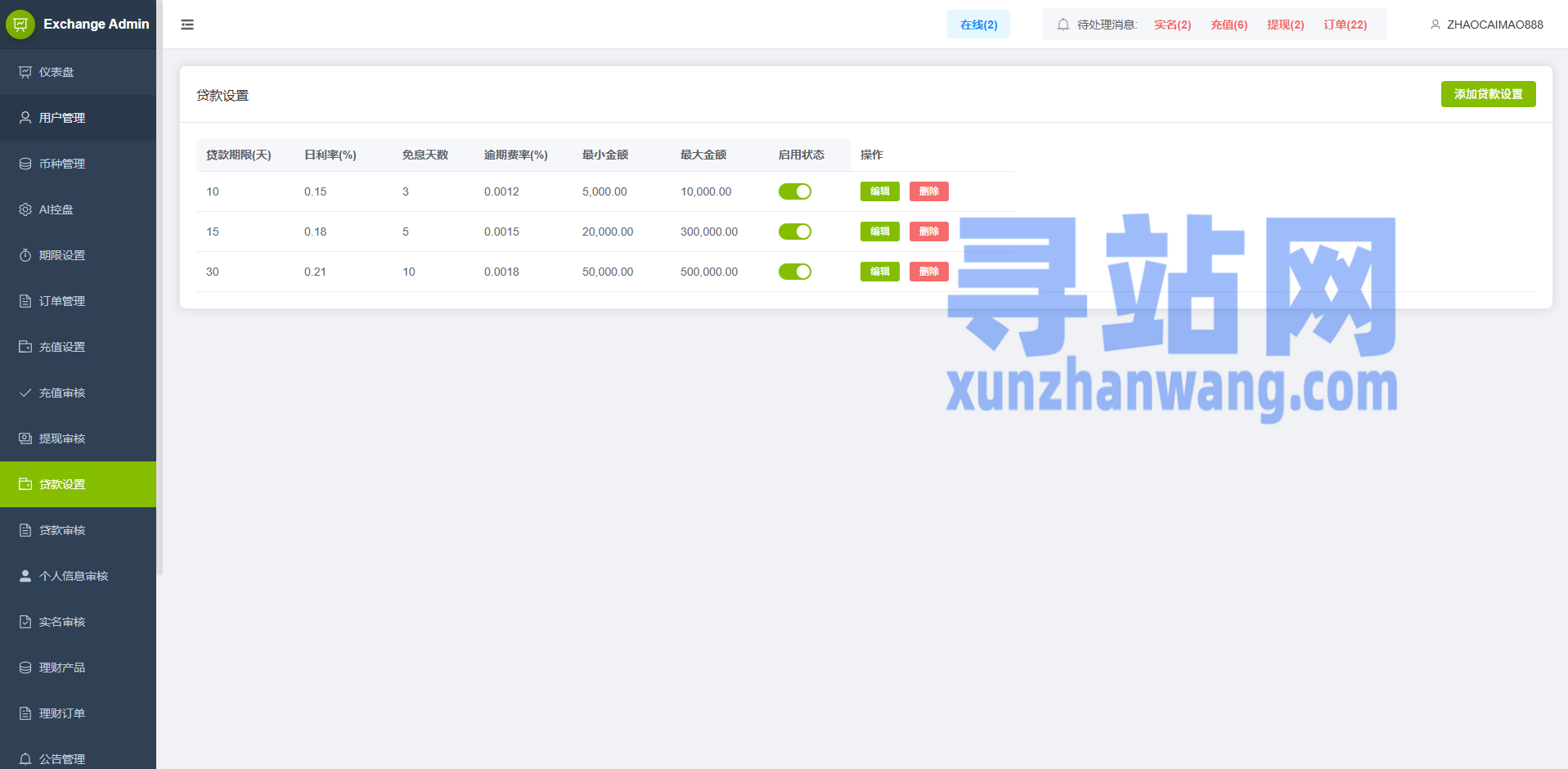Click 编辑 for the 15-day loan row
The width and height of the screenshot is (1568, 769).
click(880, 232)
